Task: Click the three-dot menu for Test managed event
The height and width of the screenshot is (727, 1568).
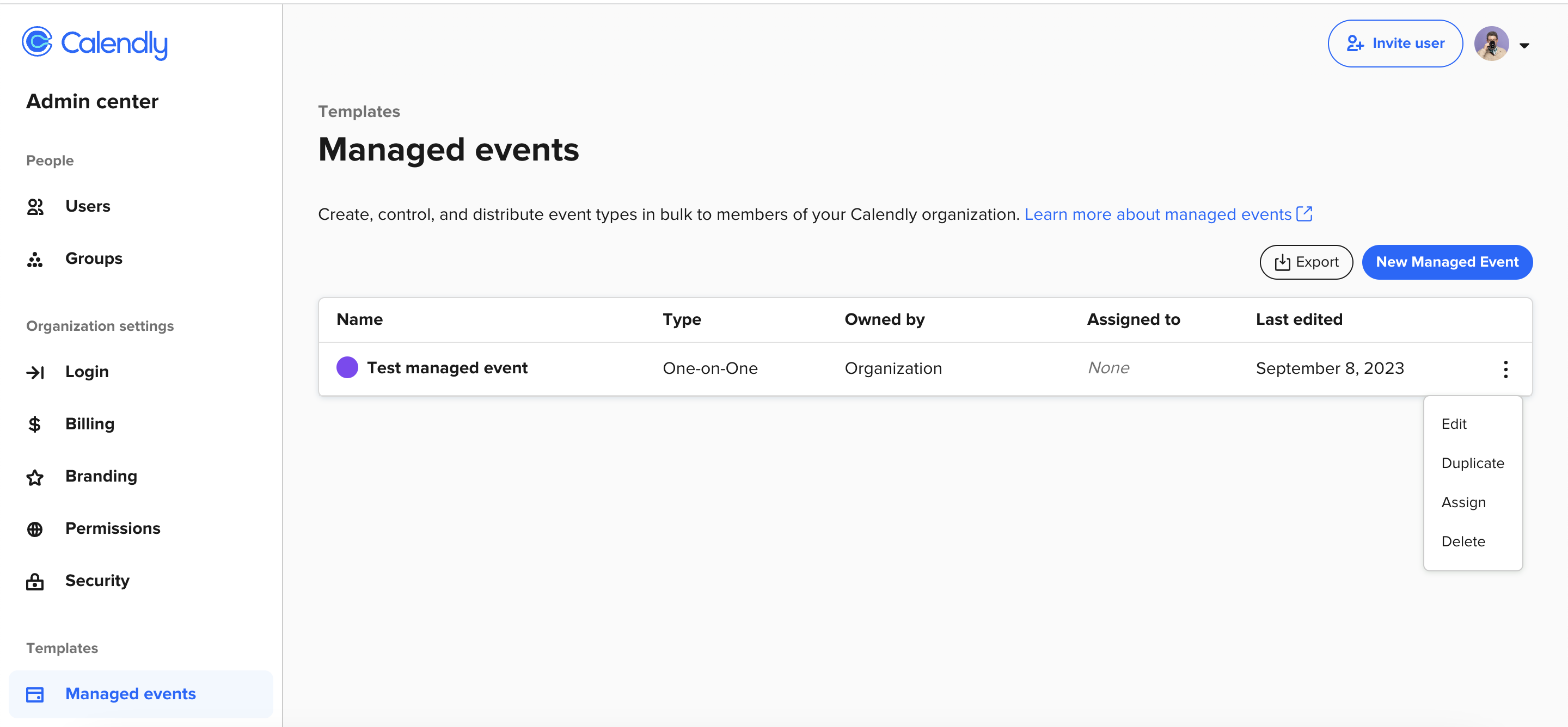Action: 1505,369
